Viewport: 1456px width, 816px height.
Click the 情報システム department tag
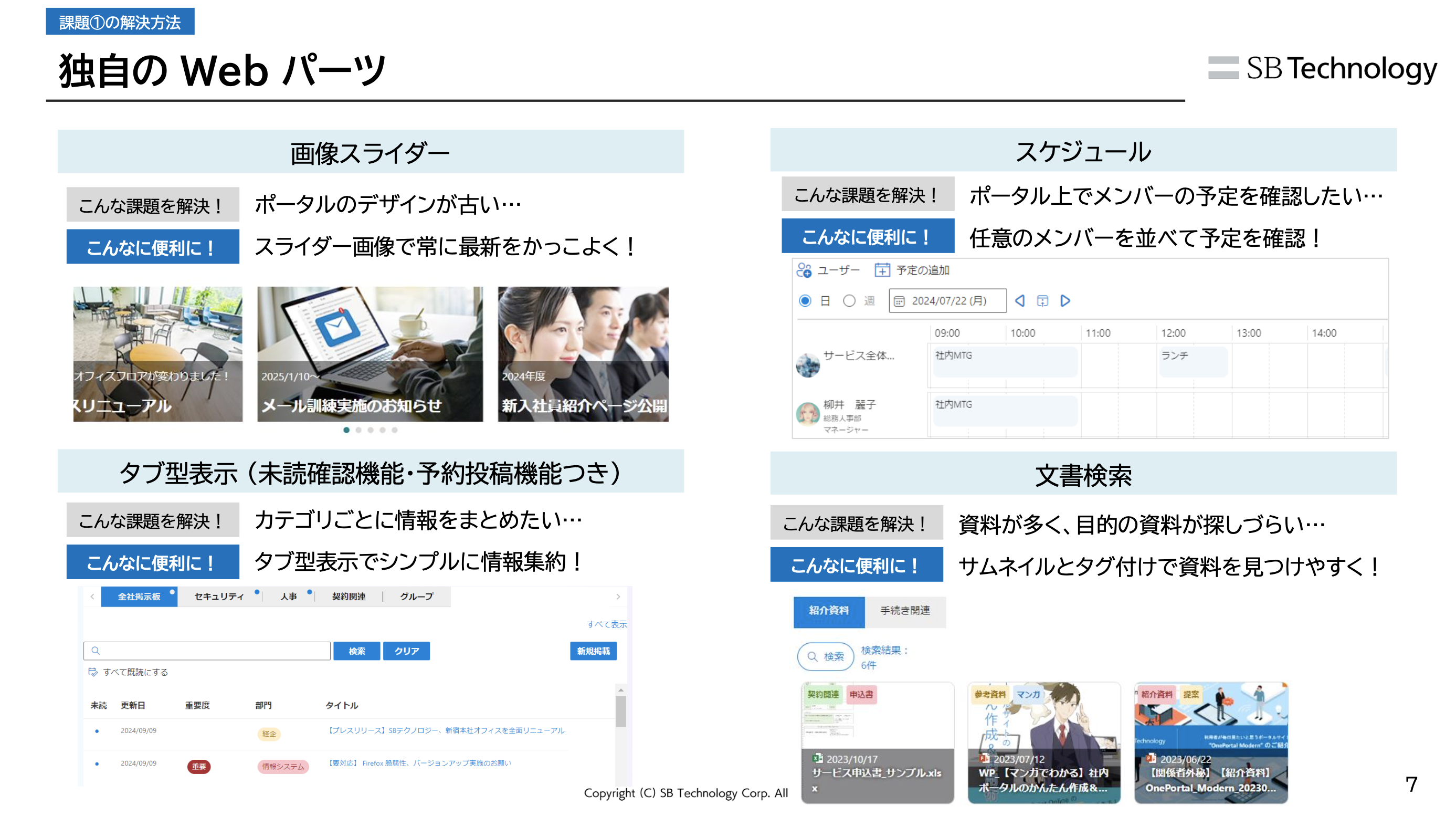click(x=283, y=767)
